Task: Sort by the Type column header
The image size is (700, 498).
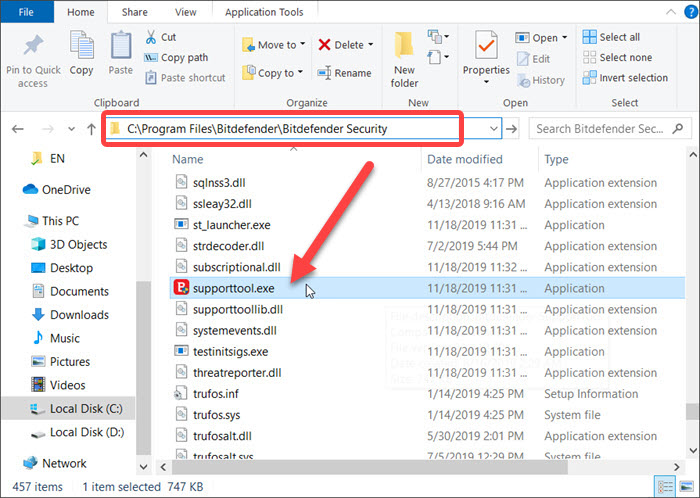Action: [556, 159]
